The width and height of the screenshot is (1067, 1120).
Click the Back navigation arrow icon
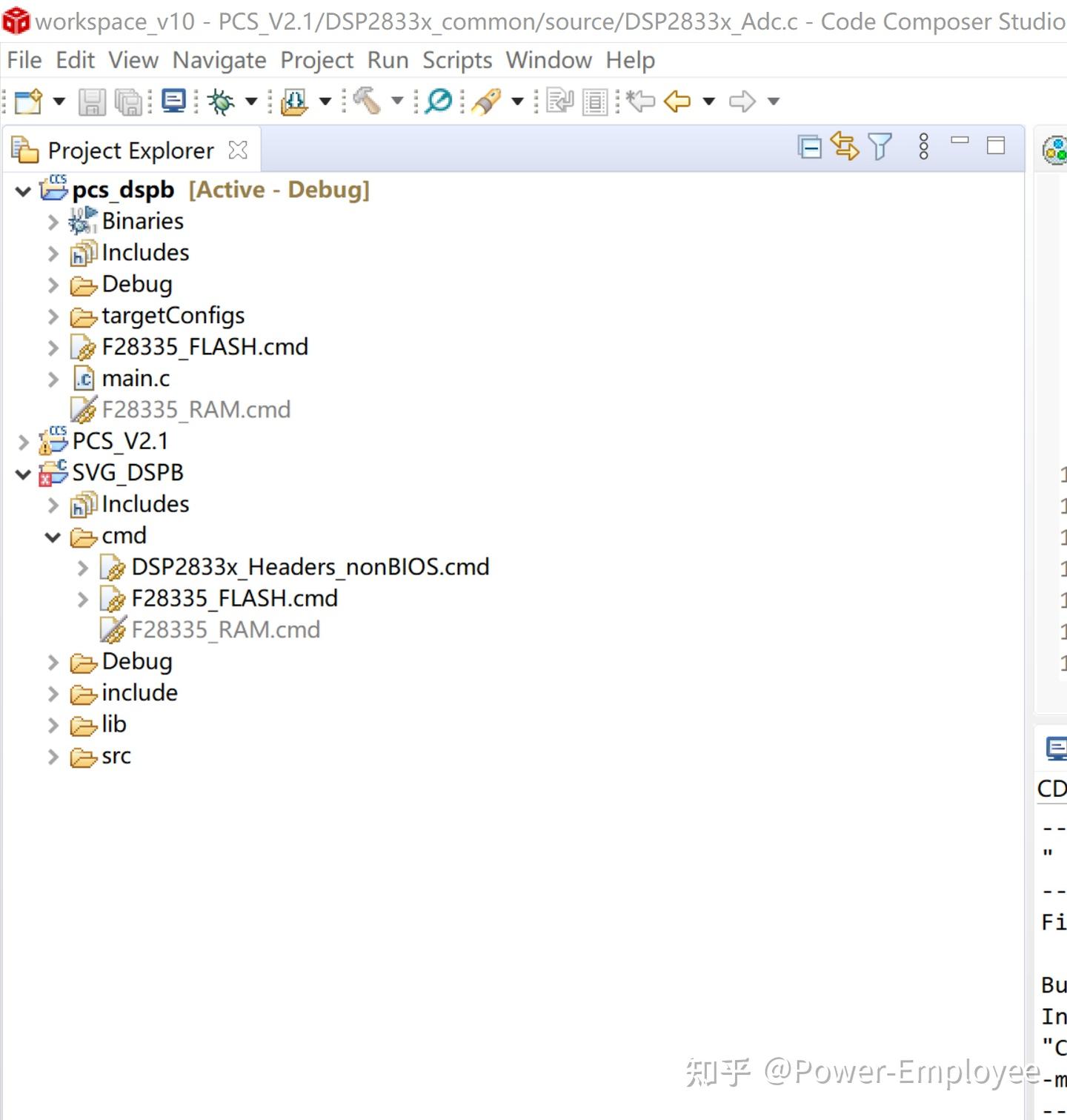click(x=678, y=102)
